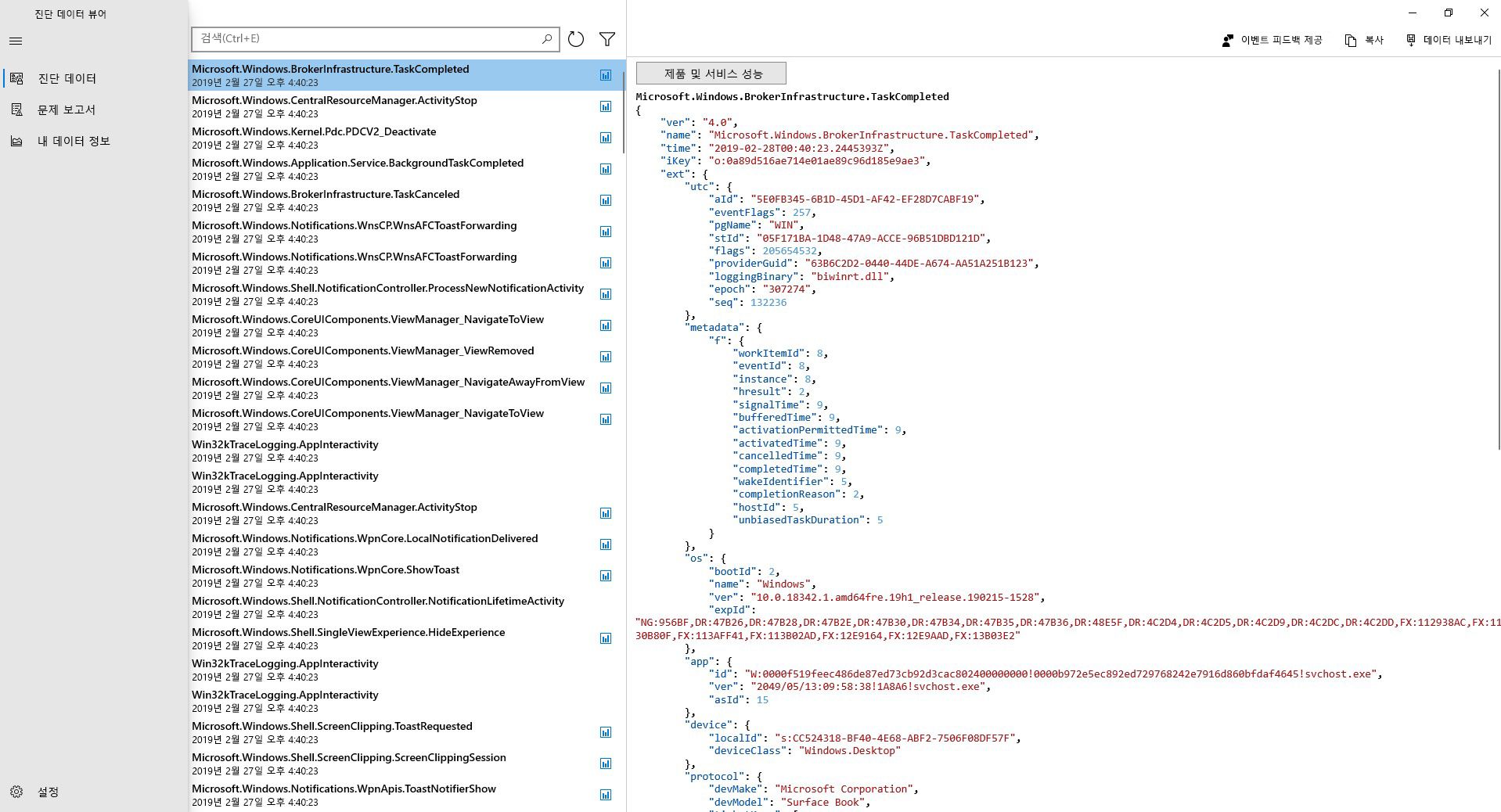
Task: Select Application.Service.BackgroundTaskCompleted event
Action: [405, 169]
